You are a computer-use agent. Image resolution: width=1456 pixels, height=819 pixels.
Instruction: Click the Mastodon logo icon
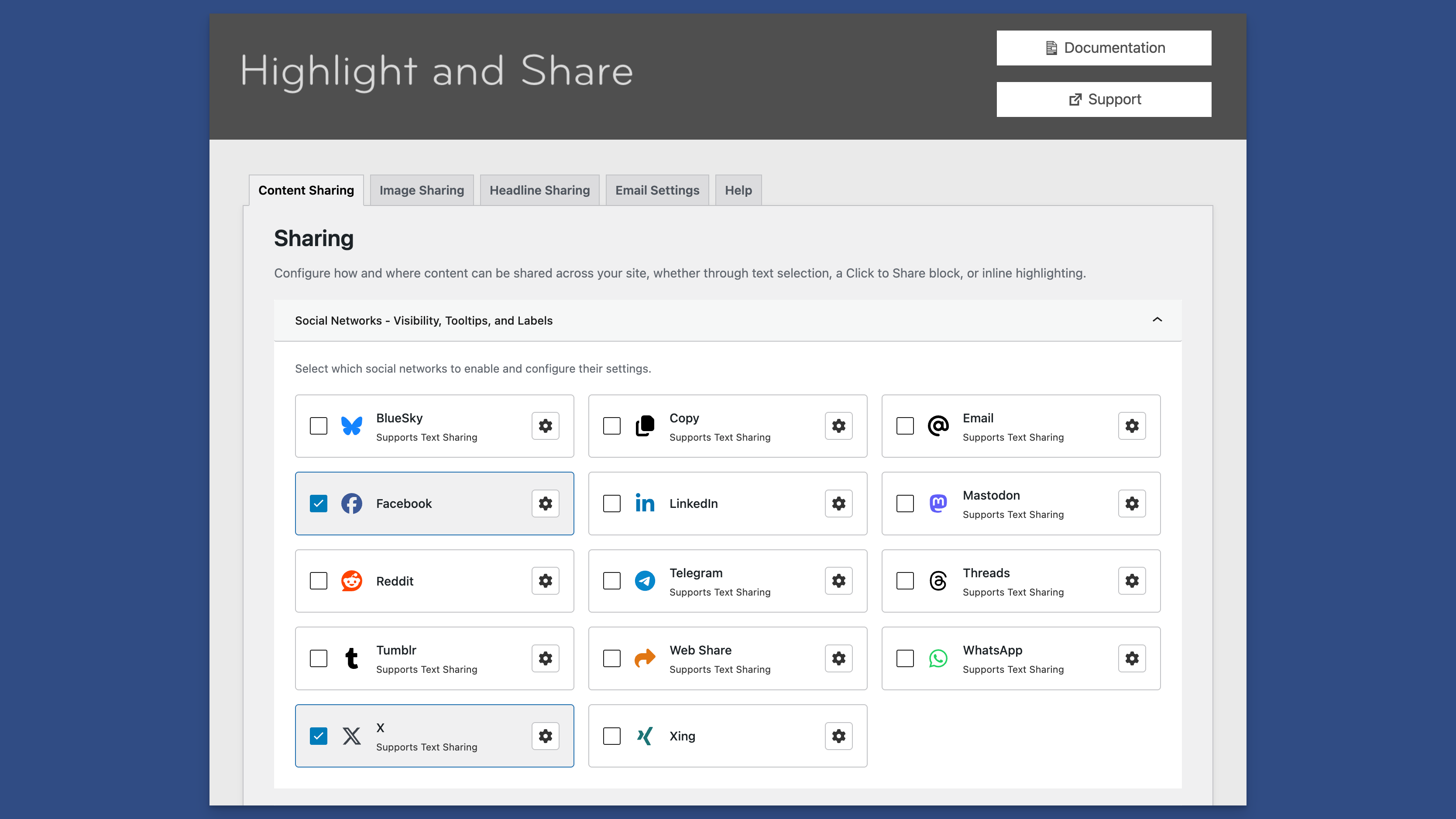tap(938, 503)
